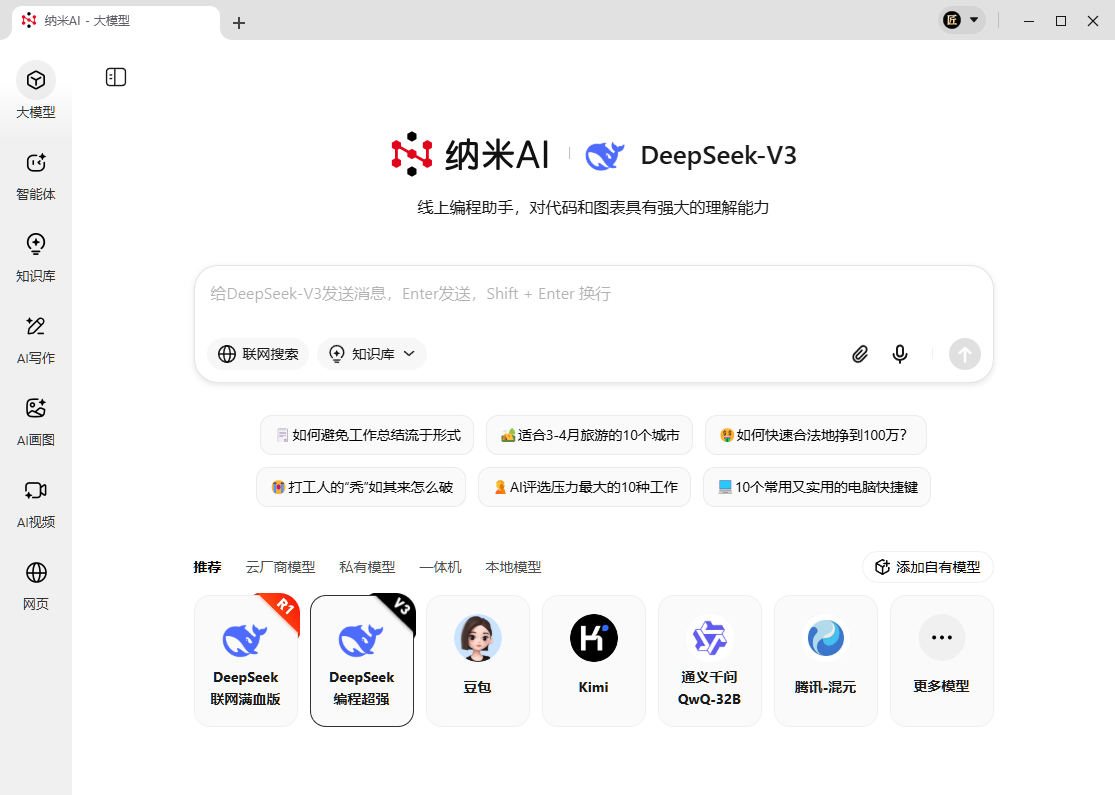1115x795 pixels.
Task: Switch to the 一体机 tab
Action: [440, 567]
